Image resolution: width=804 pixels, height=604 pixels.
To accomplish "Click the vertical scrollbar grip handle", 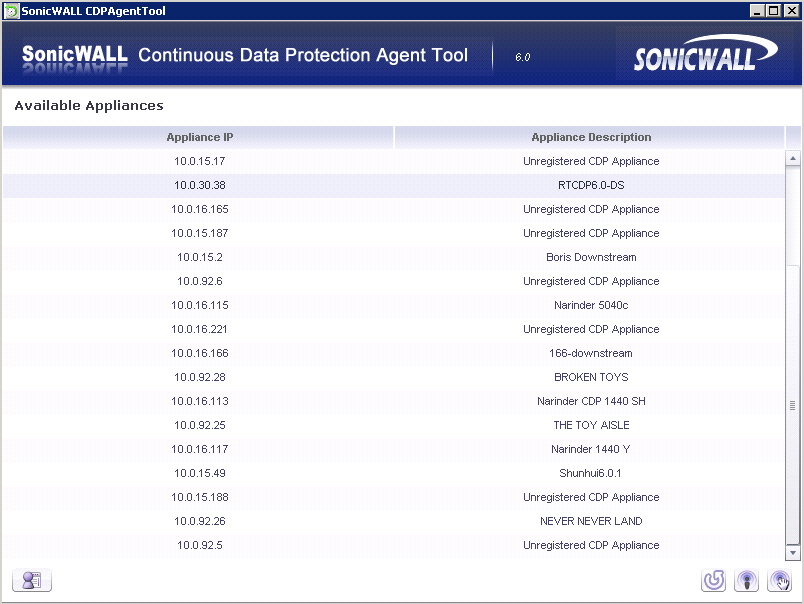I will point(793,405).
